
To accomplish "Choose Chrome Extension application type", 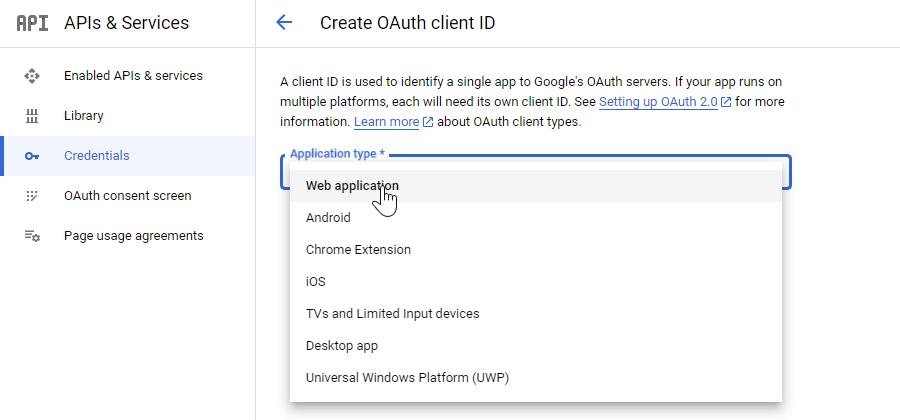I will point(536,250).
